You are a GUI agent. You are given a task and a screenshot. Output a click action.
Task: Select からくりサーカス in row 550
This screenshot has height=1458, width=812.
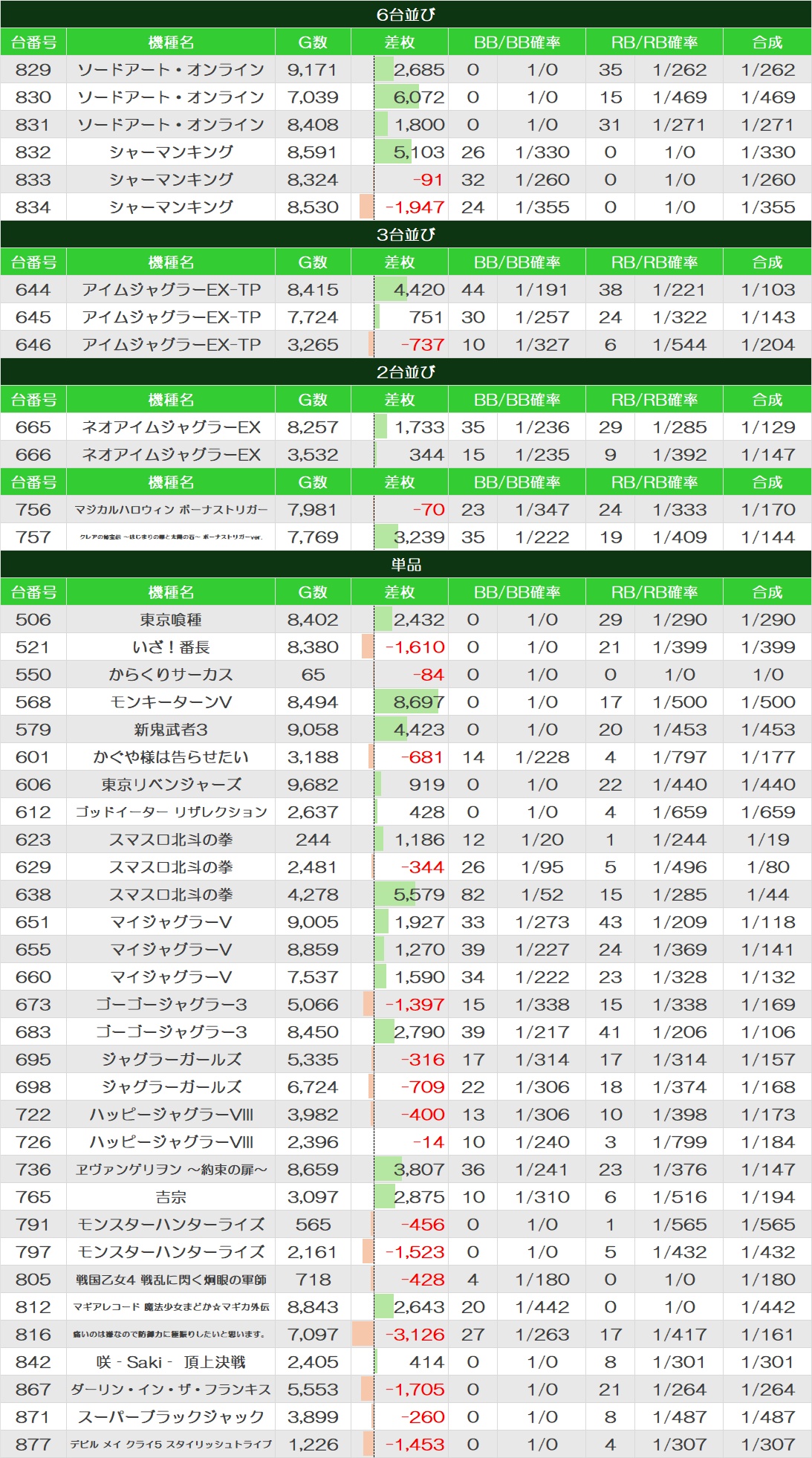[171, 675]
